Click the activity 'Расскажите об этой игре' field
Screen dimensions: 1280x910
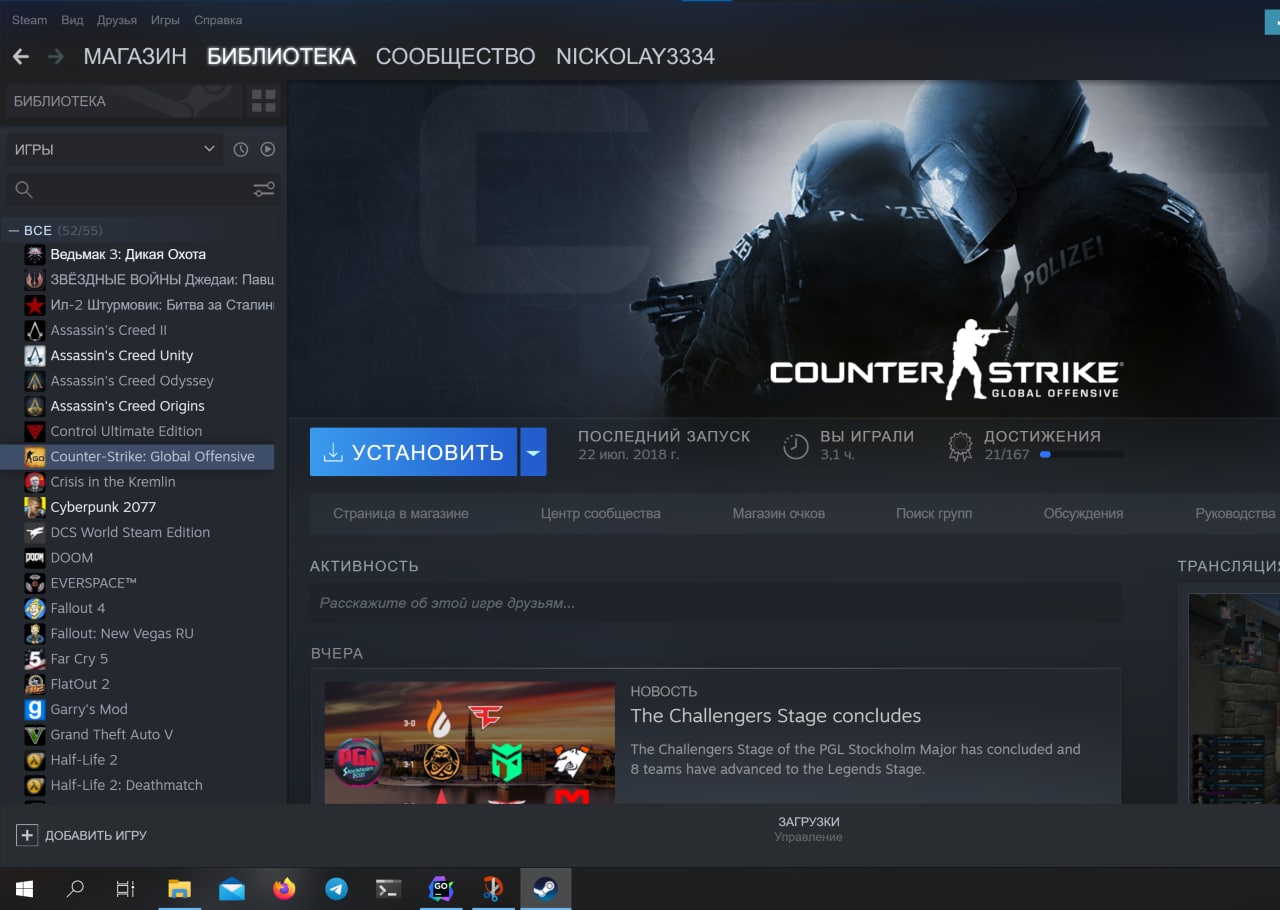coord(716,603)
